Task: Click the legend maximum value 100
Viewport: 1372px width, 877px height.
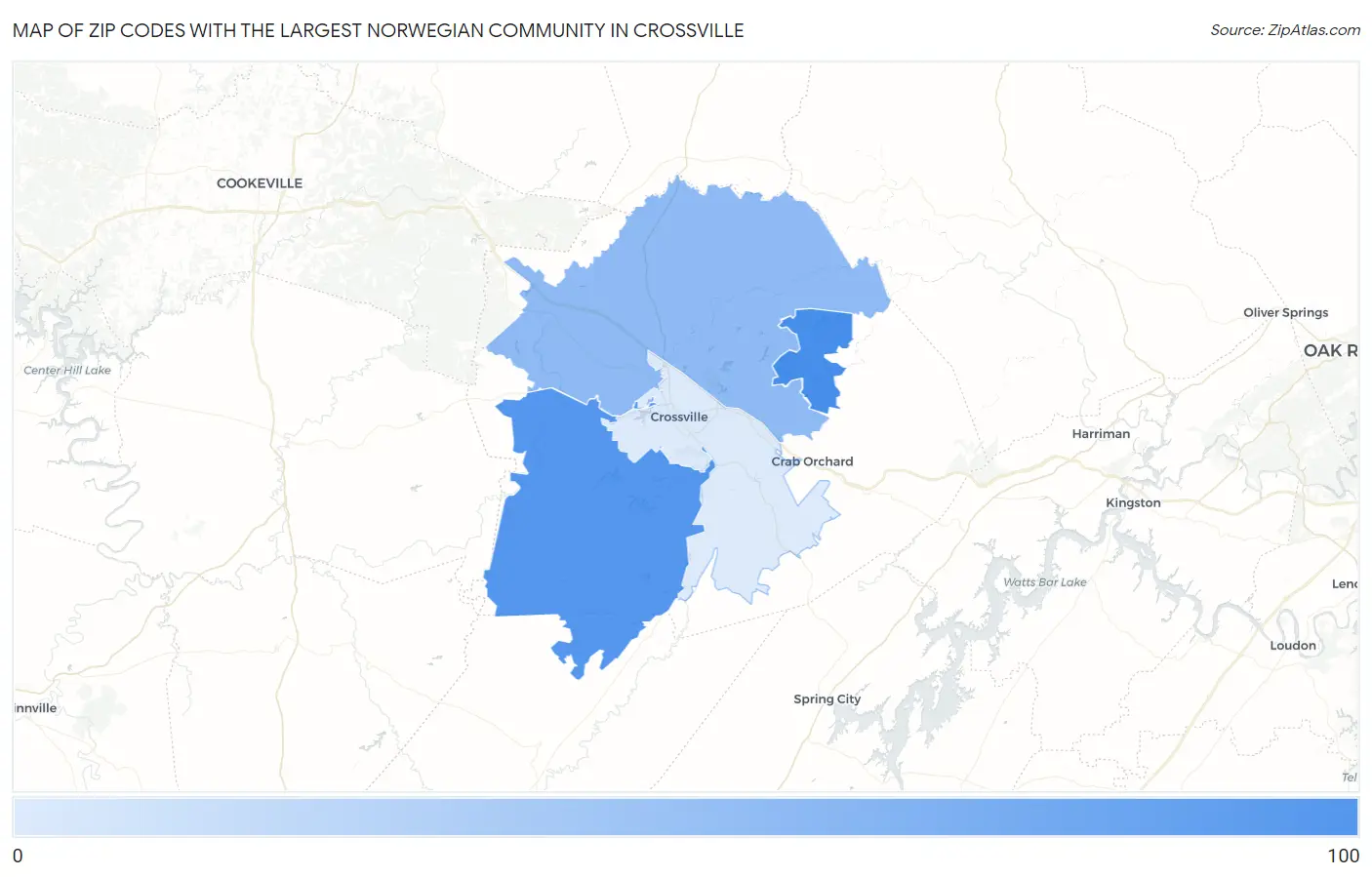Action: coord(1343,856)
